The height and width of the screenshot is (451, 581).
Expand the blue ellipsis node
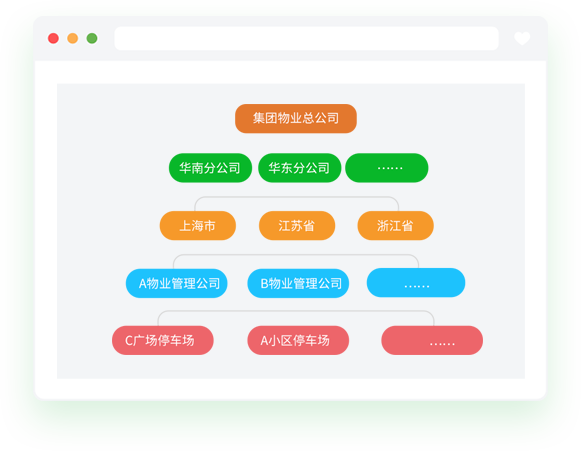(416, 283)
